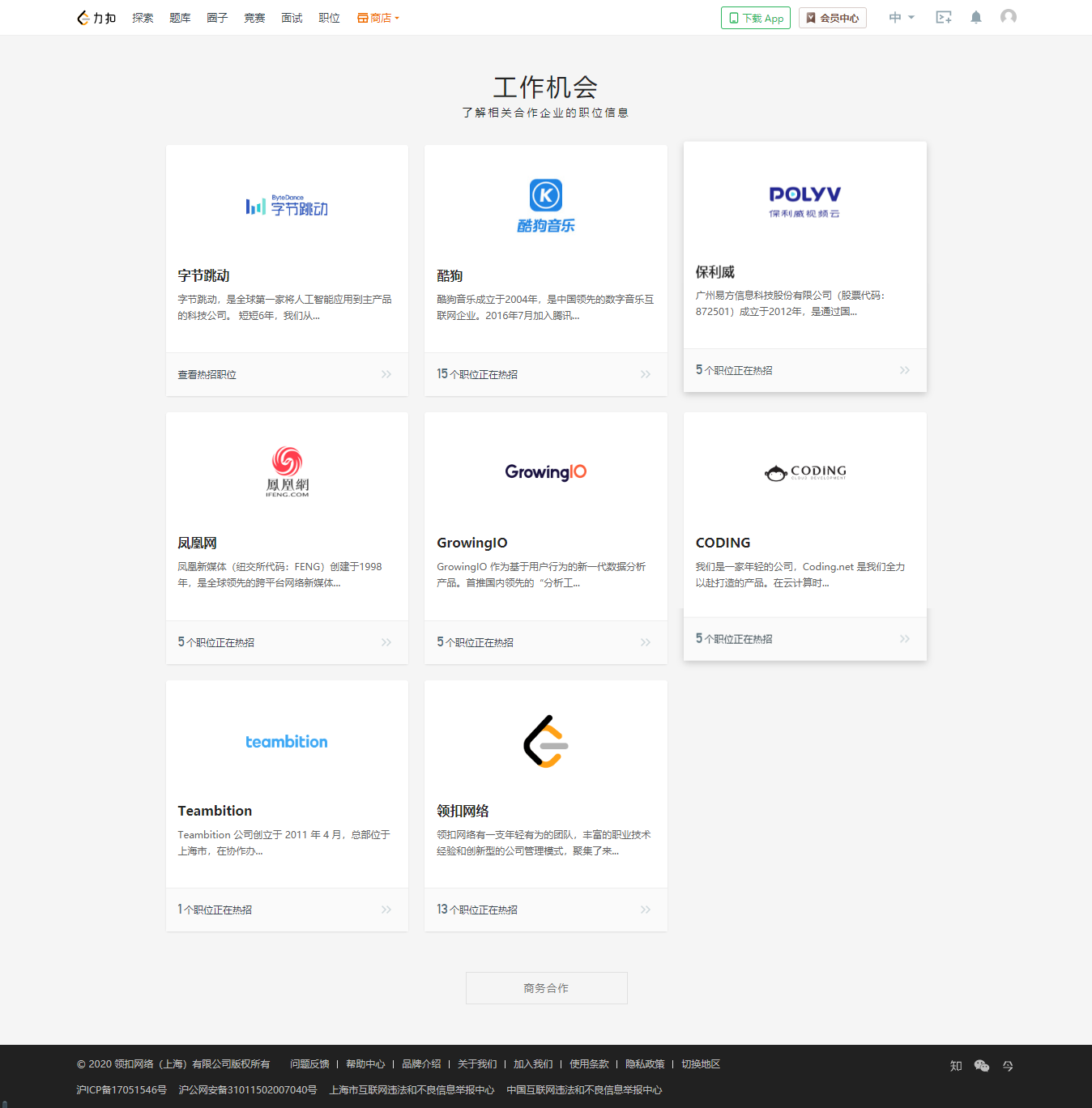The image size is (1092, 1108).
Task: Go to the 圈子 section
Action: (x=217, y=18)
